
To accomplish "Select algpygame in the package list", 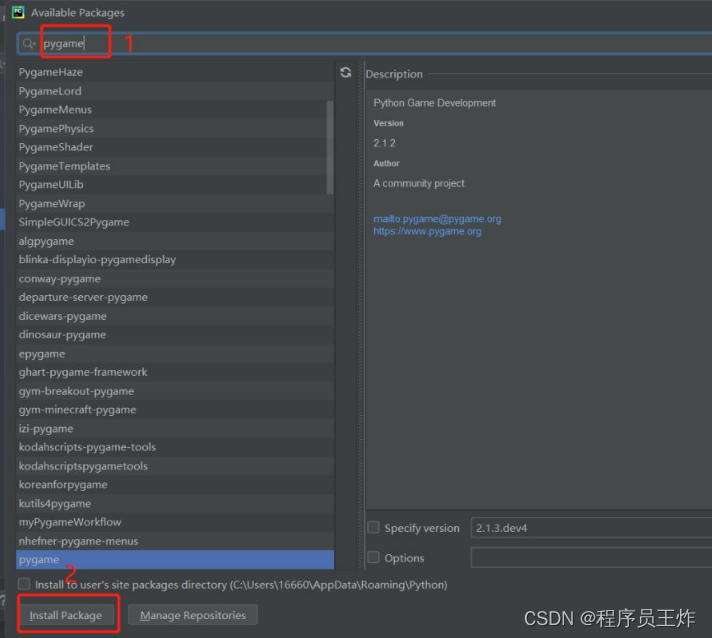I will (175, 241).
